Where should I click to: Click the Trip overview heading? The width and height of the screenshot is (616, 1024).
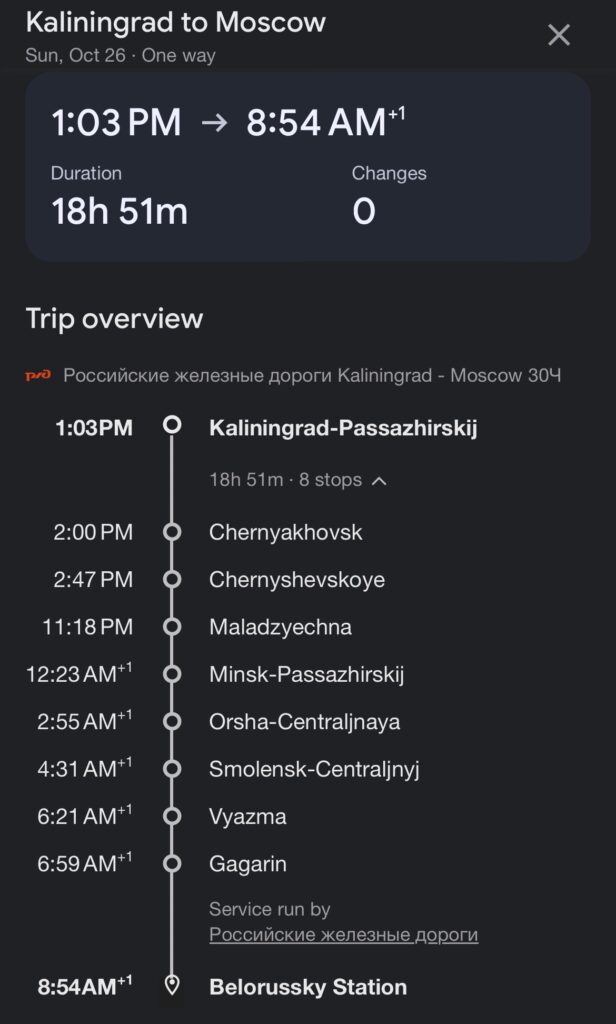pos(114,319)
